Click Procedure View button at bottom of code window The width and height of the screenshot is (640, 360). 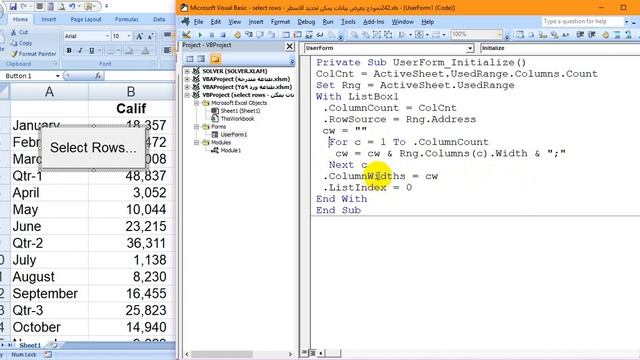coord(304,353)
